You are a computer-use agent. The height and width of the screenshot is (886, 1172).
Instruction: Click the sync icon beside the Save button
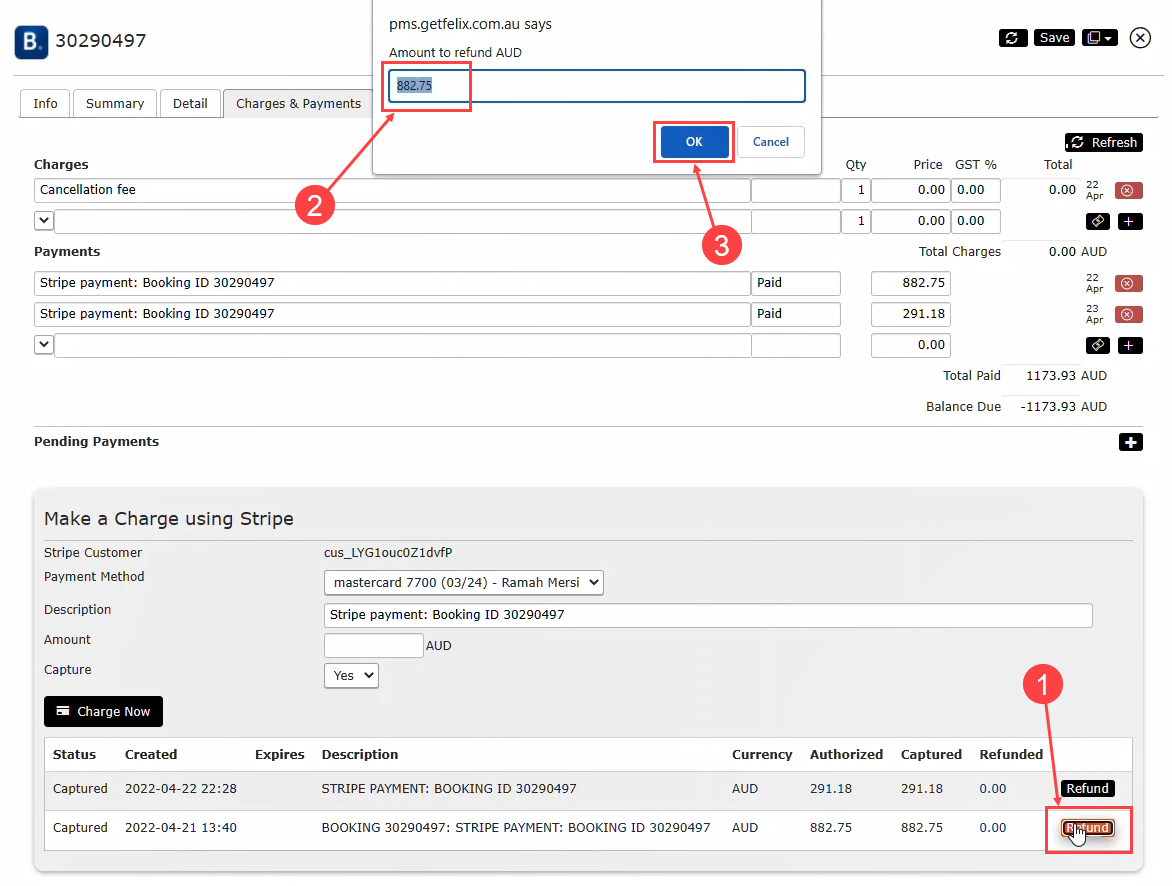[x=1012, y=38]
